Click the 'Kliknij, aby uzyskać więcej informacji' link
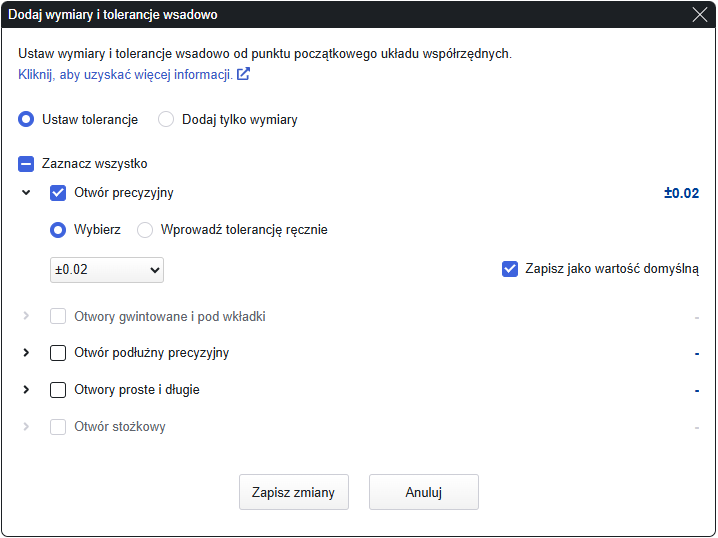718x538 pixels. 125,74
